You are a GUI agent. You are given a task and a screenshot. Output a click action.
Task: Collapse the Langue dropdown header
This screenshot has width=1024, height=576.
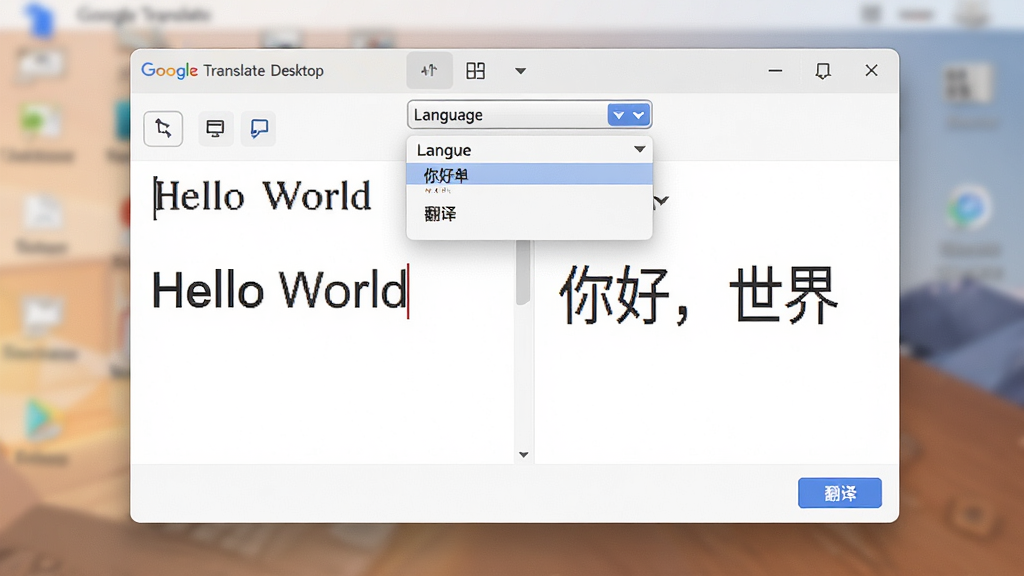click(529, 150)
